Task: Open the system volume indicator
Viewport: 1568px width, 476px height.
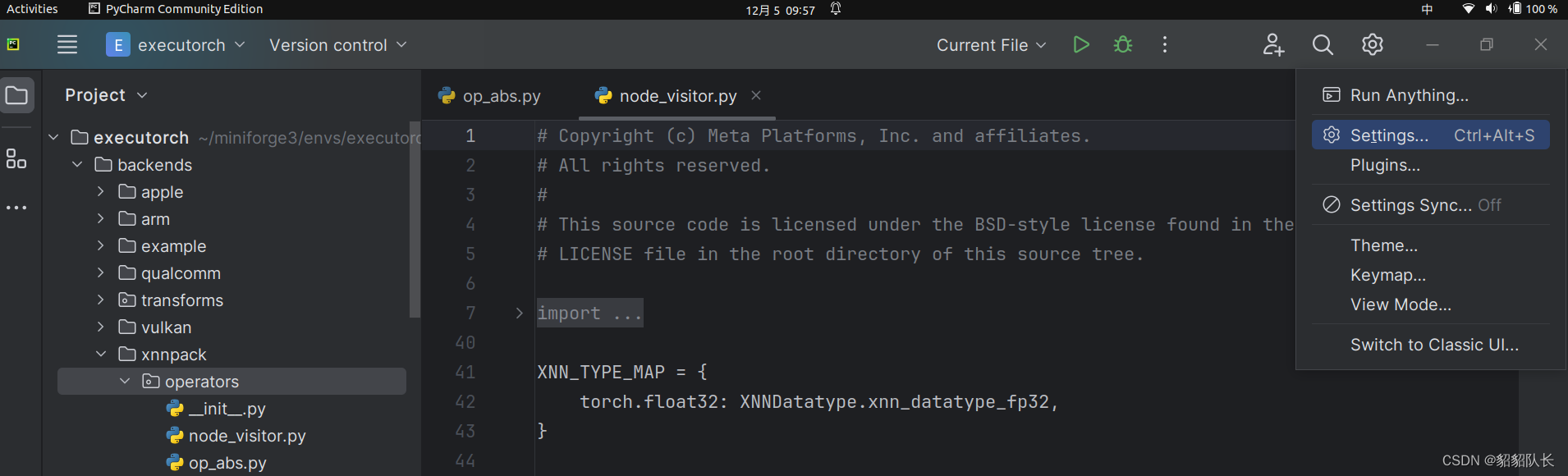Action: [x=1491, y=9]
